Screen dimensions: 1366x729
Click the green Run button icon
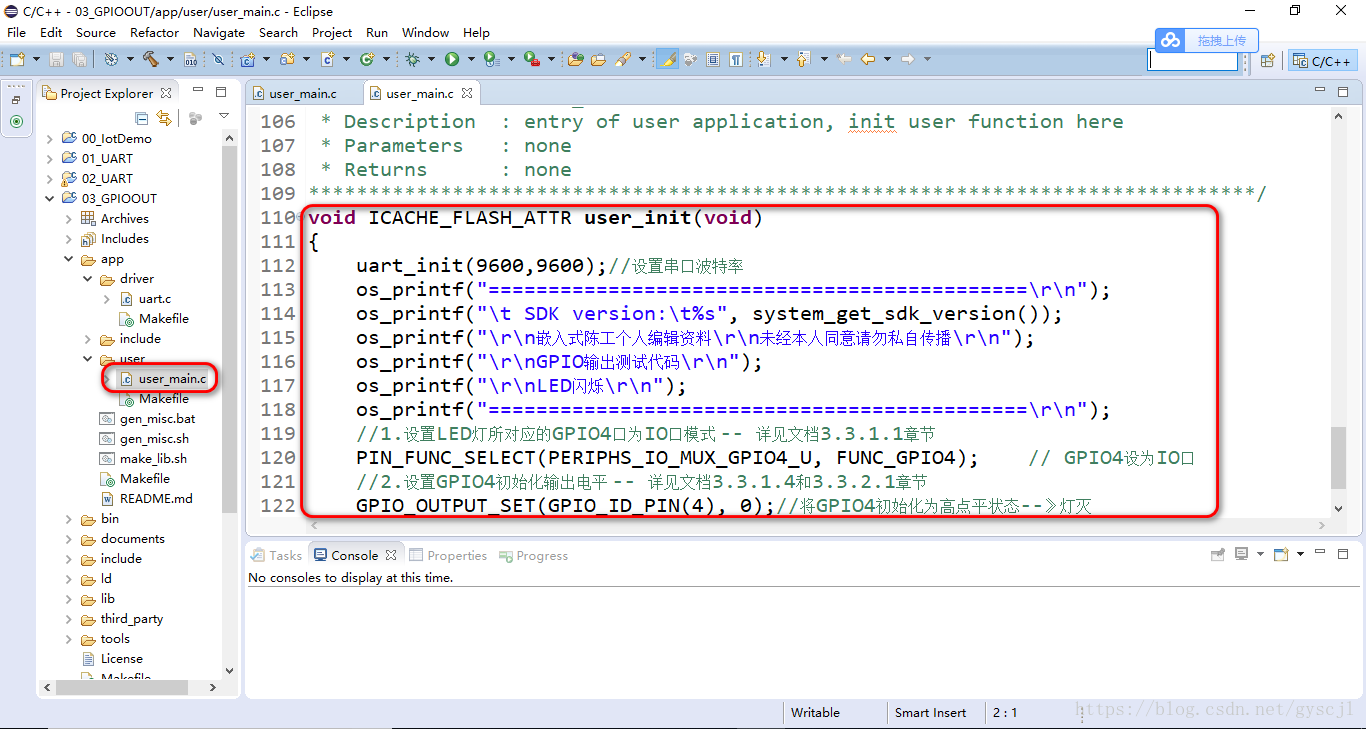452,59
